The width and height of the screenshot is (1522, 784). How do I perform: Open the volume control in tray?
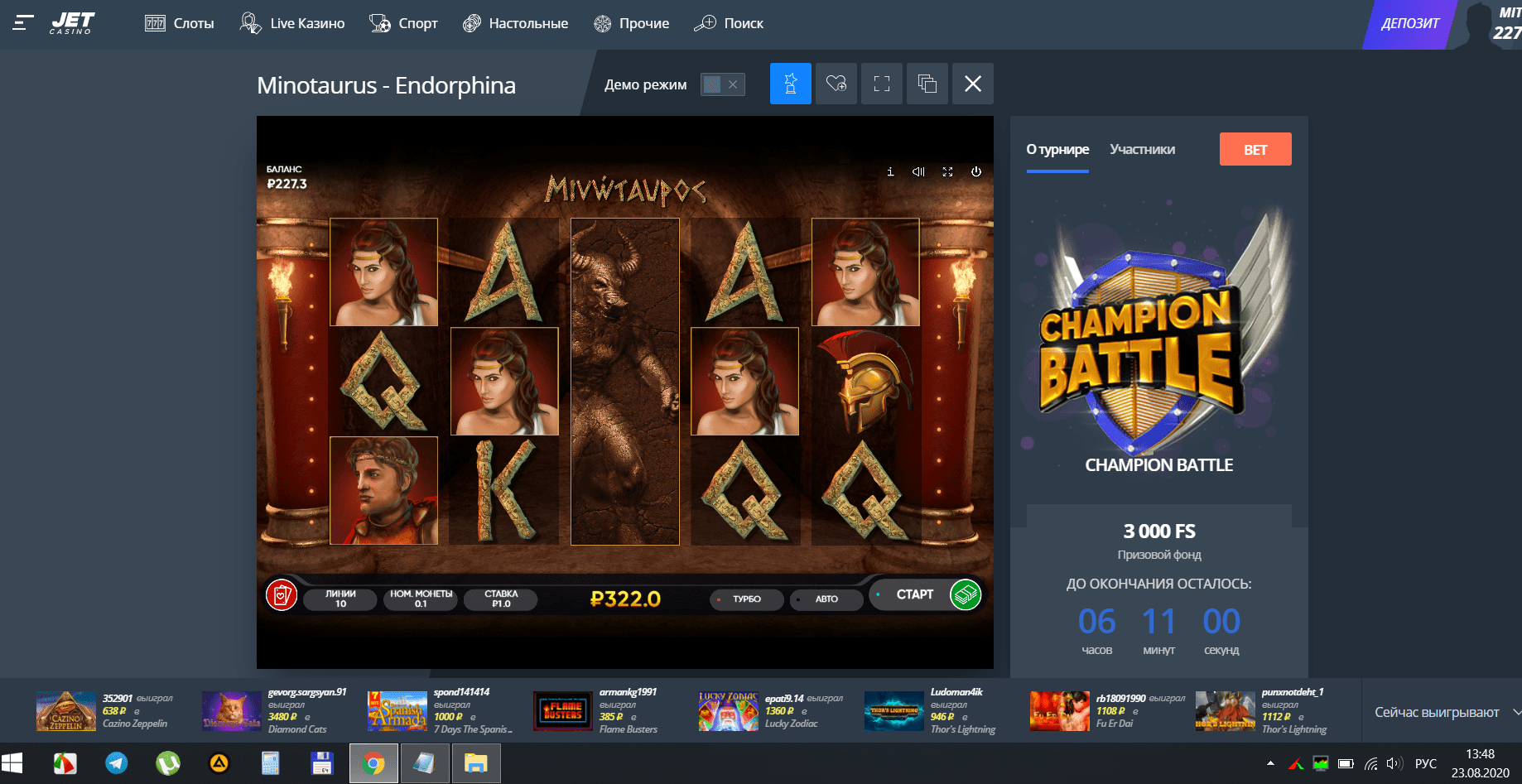1394,763
